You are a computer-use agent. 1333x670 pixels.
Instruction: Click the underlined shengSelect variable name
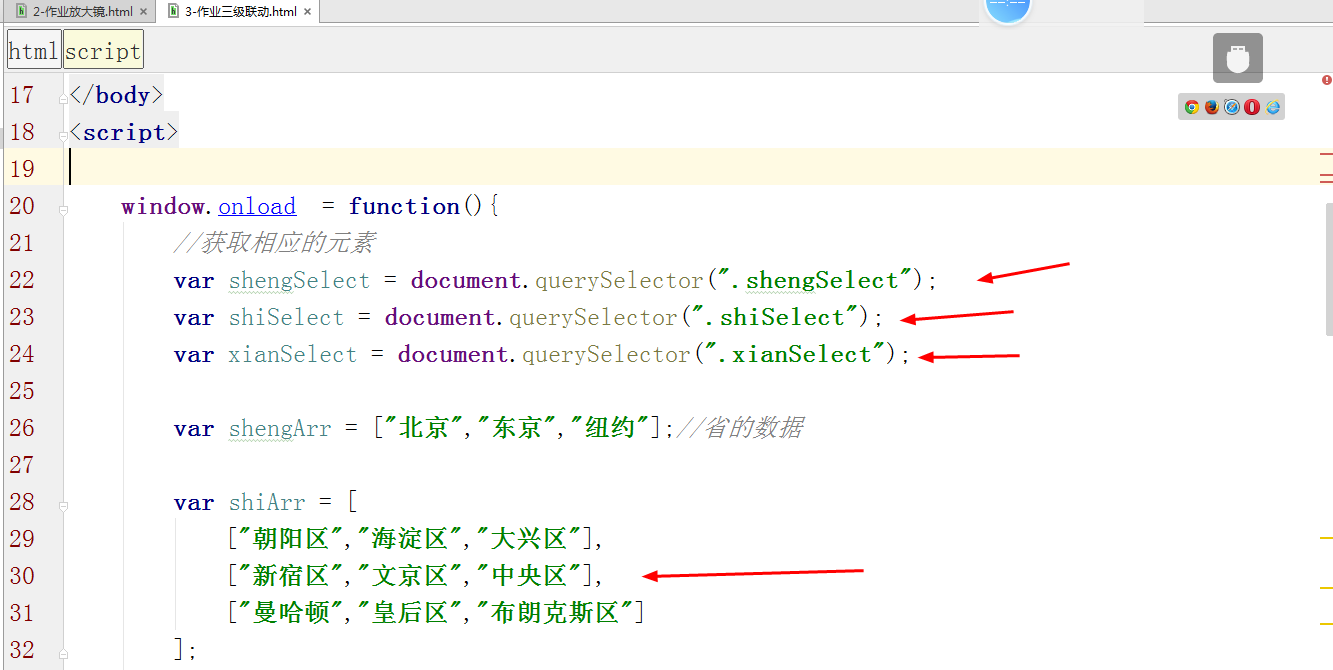[299, 280]
